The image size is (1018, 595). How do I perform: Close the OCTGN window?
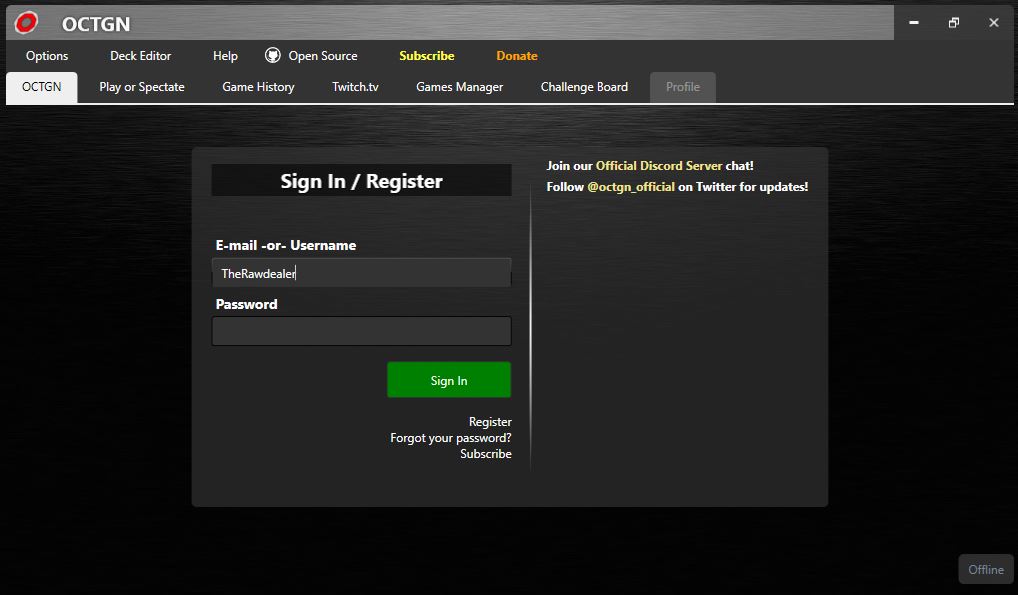[994, 23]
